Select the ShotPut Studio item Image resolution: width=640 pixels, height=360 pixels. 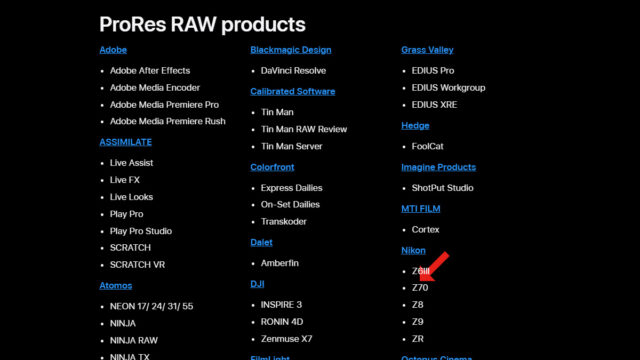442,188
